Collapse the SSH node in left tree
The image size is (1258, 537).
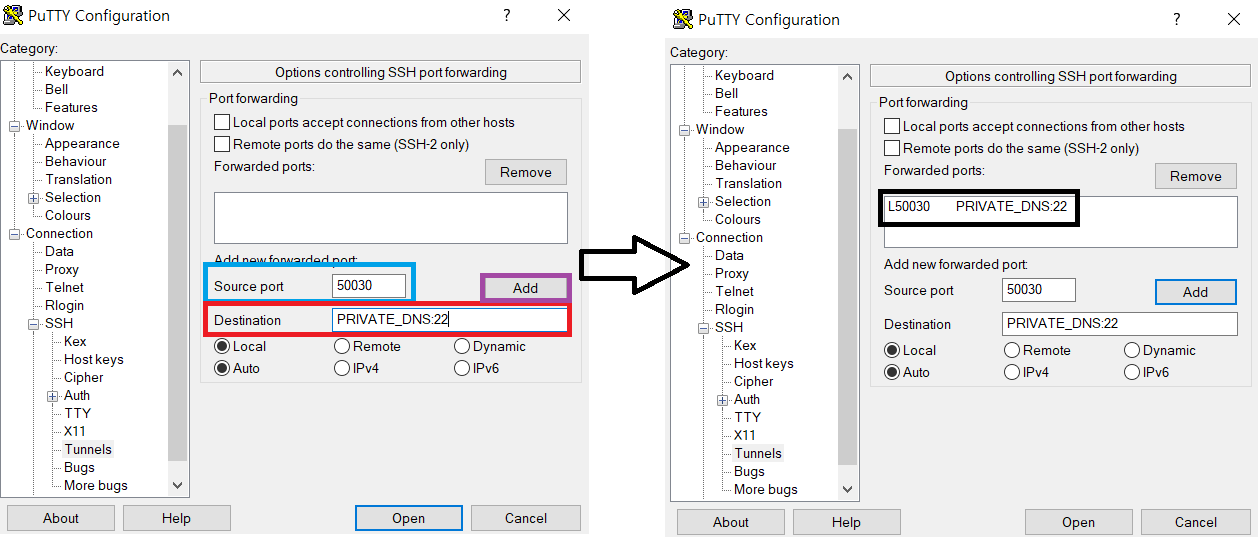[x=34, y=324]
